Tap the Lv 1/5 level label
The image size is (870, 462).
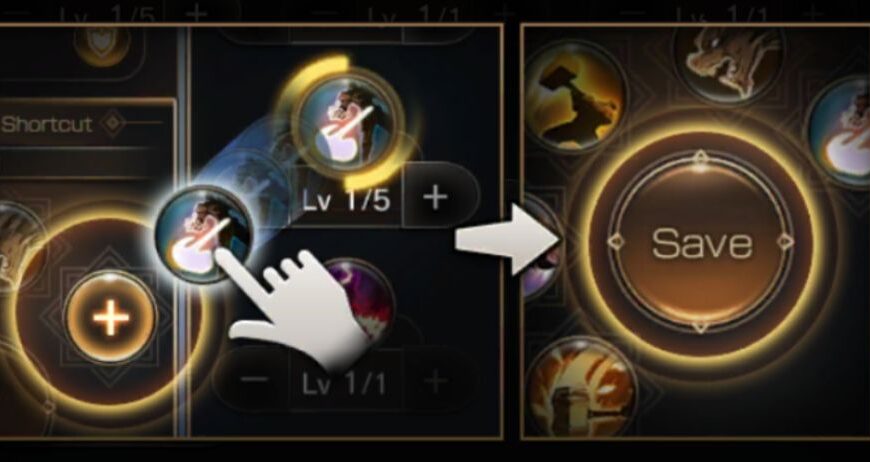tap(347, 199)
